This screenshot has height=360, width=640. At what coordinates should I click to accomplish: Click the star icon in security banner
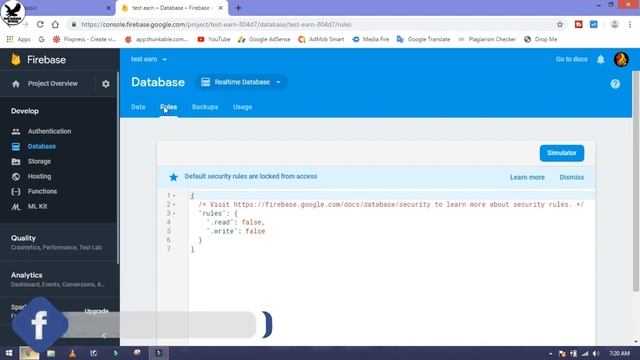173,177
